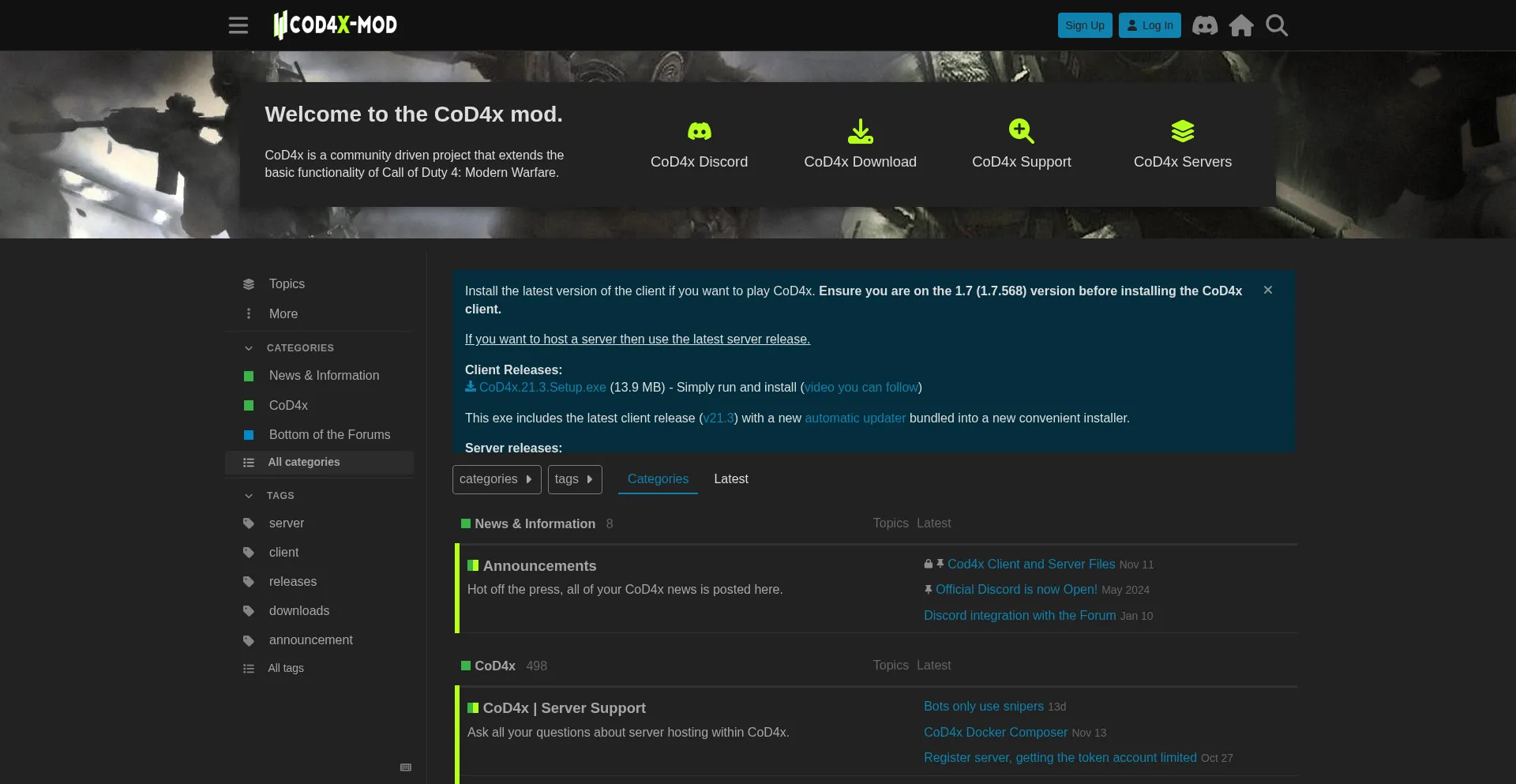Open search using the magnifier icon

[x=1276, y=25]
